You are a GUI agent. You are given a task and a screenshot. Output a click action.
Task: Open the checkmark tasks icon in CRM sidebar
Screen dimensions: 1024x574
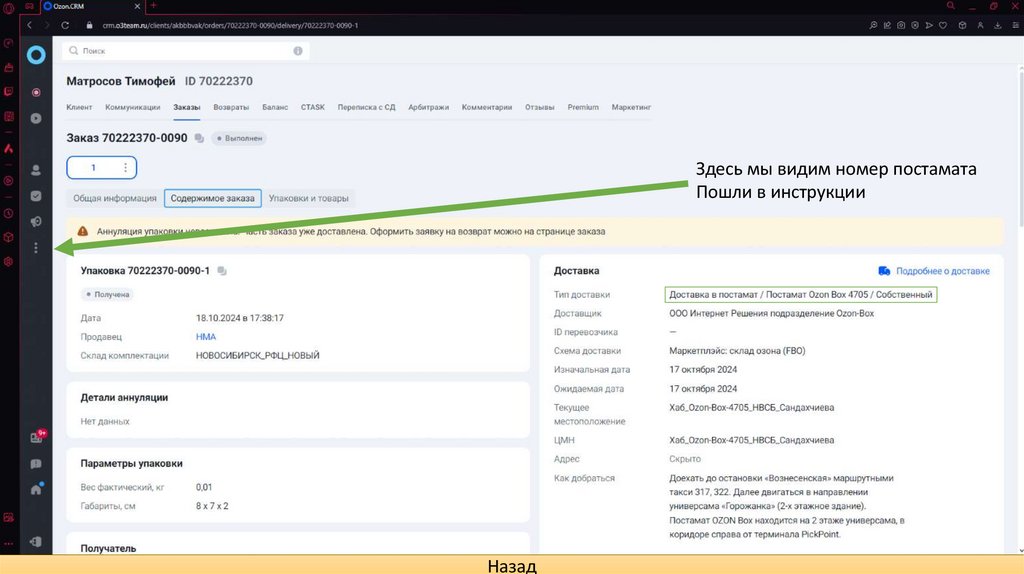pos(36,196)
